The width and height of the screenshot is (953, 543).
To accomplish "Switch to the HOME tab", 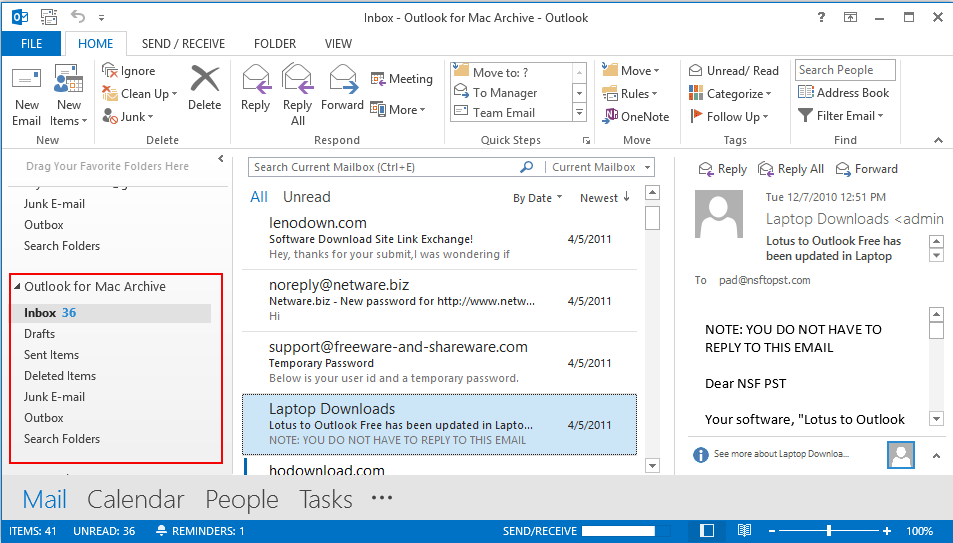I will 95,43.
